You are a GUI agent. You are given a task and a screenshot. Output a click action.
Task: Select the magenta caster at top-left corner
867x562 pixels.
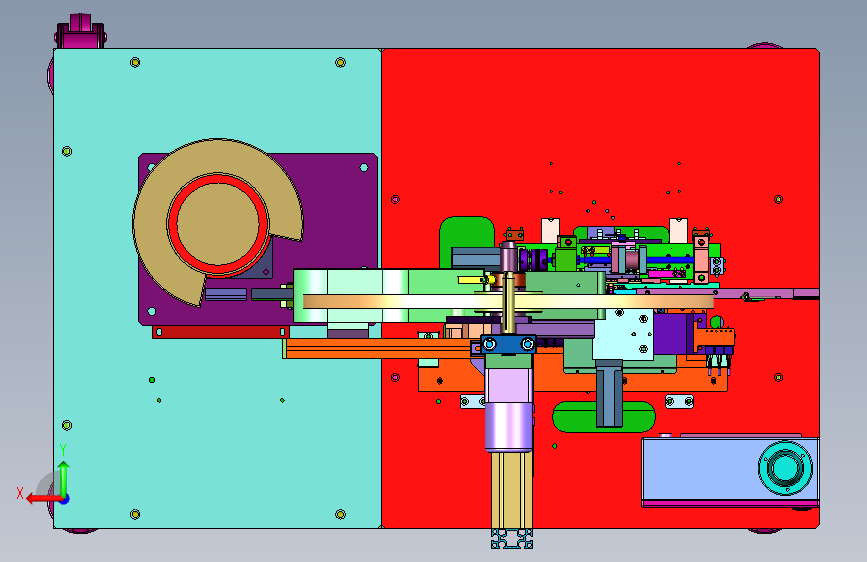point(81,33)
